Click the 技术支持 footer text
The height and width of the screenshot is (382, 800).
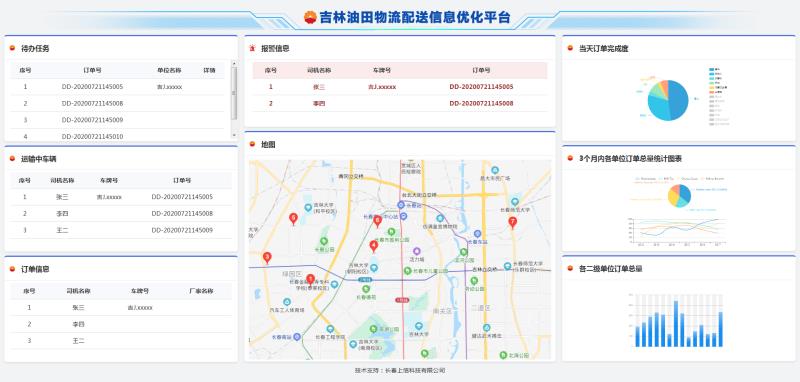(x=400, y=370)
